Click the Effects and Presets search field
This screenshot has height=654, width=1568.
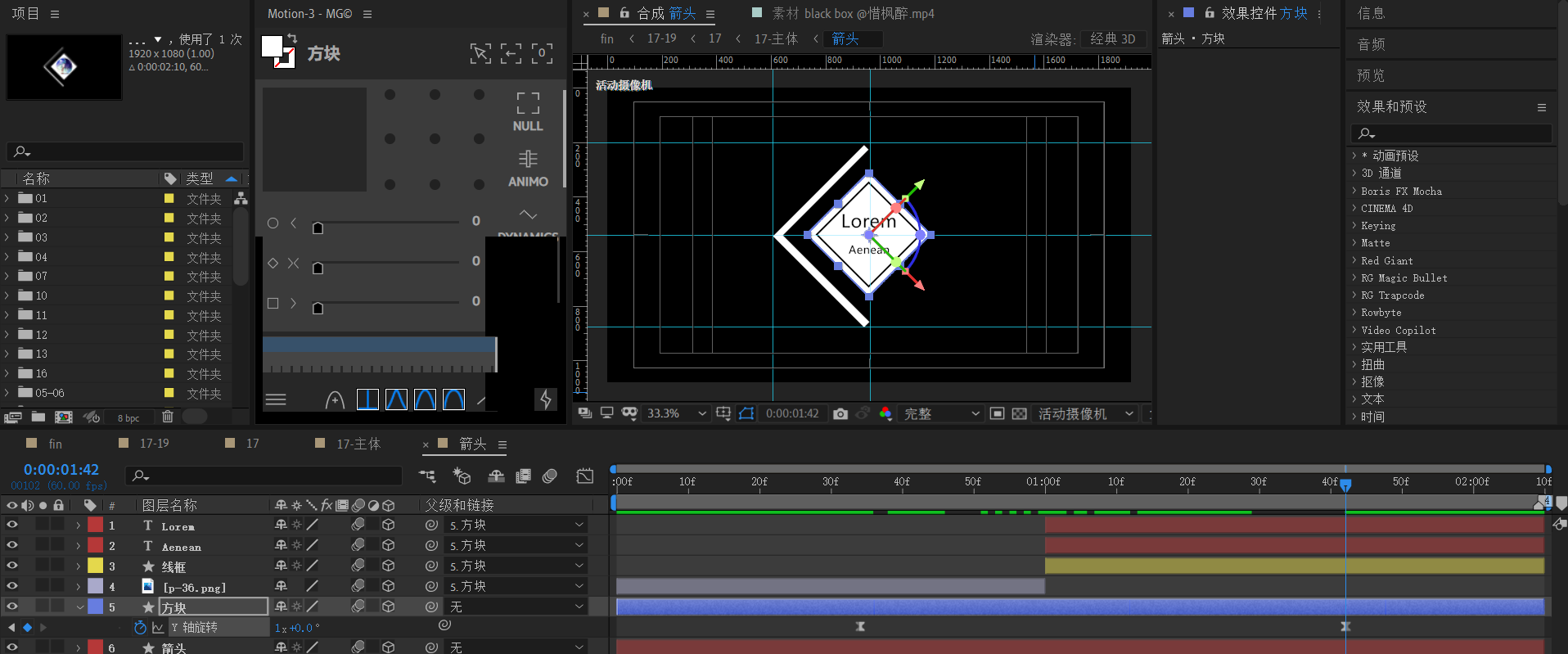point(1451,133)
